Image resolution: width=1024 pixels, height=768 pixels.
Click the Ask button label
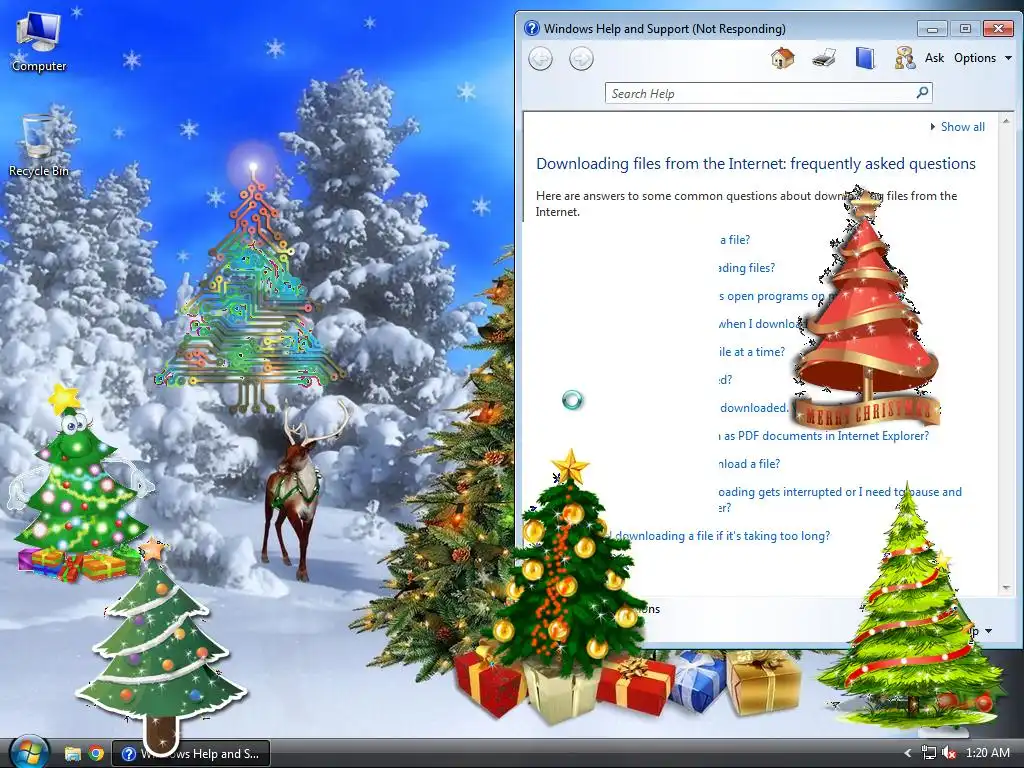click(934, 58)
